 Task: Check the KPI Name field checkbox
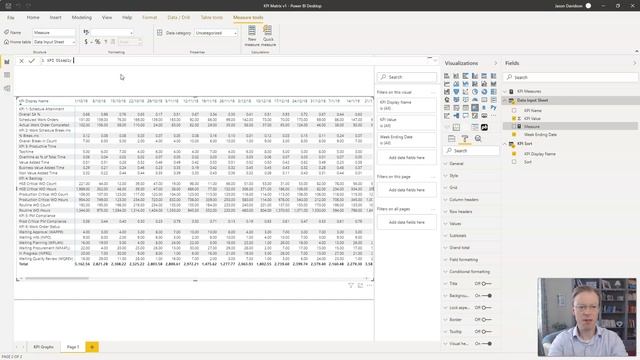pos(514,111)
